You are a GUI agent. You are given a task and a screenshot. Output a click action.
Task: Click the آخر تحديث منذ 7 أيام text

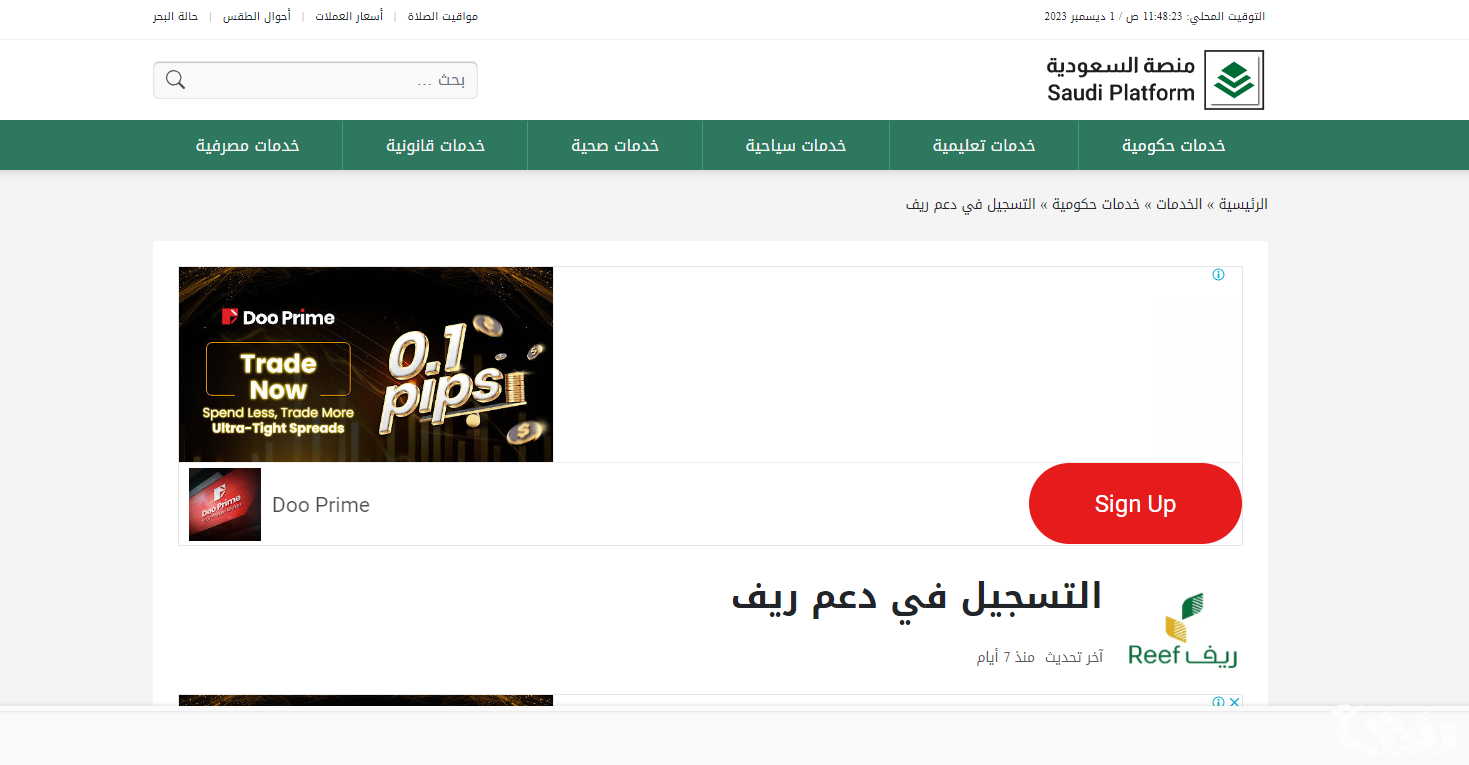(1040, 657)
